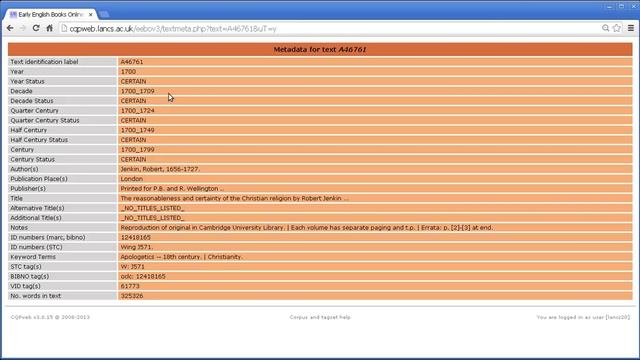Click the Year value 1700
The image size is (640, 360).
point(128,72)
